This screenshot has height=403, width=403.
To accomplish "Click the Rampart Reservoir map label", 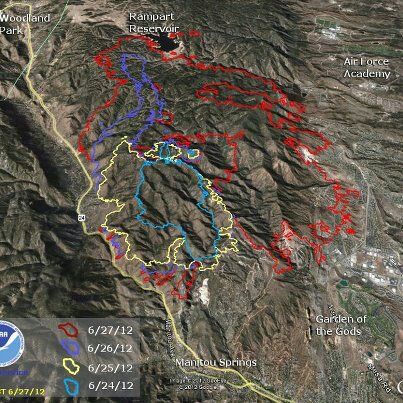I will [154, 22].
